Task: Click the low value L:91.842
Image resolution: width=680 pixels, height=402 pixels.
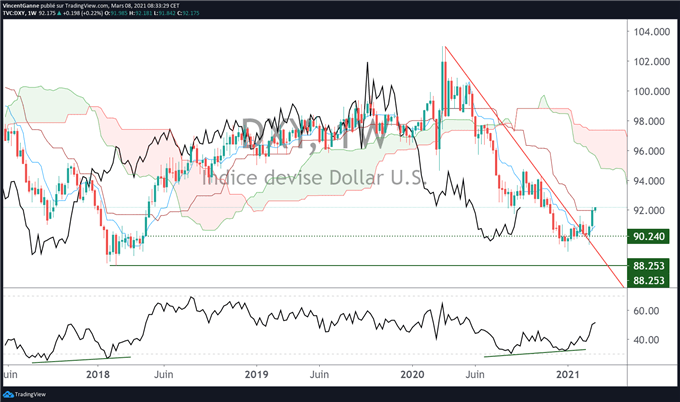Action: click(165, 13)
